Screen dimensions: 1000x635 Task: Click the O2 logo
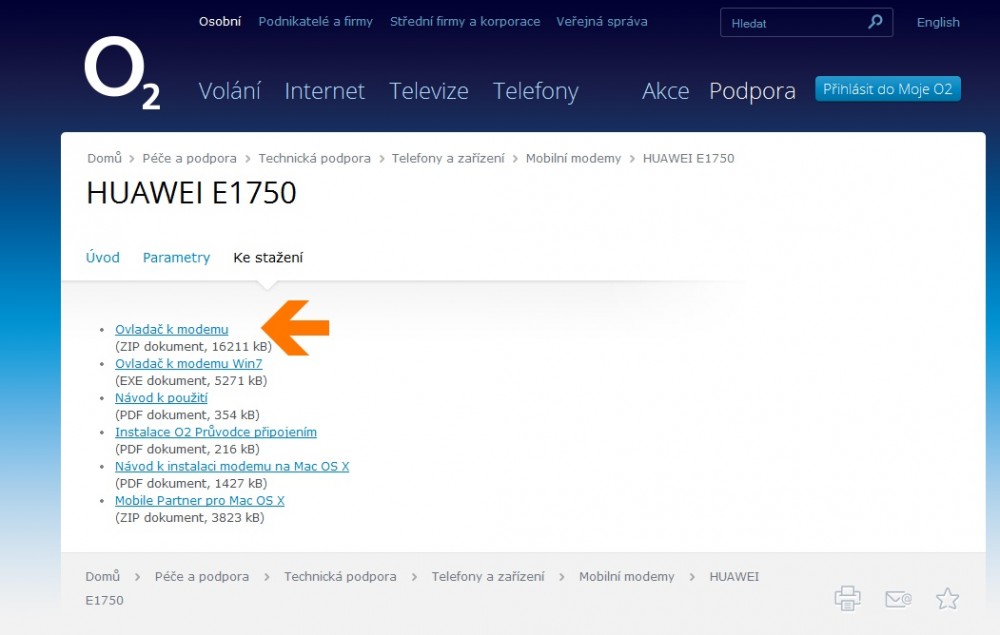click(x=122, y=74)
